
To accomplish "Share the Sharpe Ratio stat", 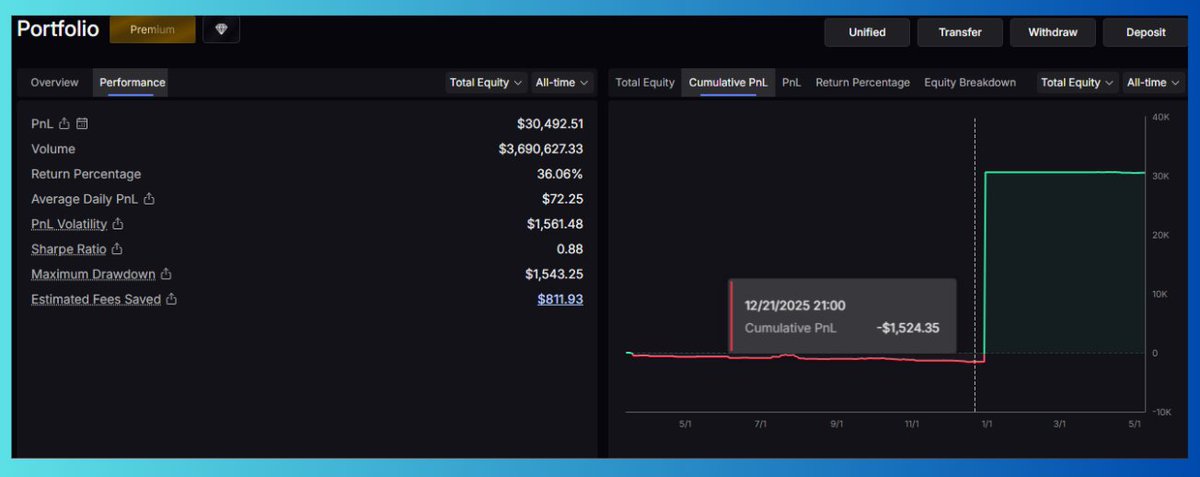I will point(116,249).
